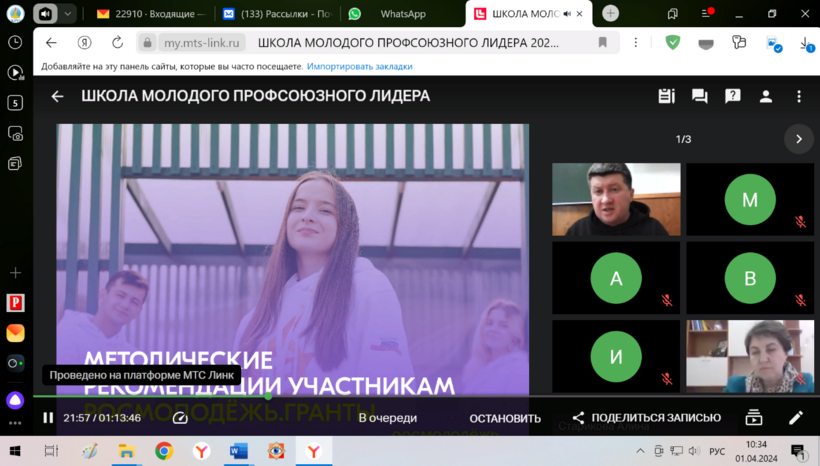Click the muted microphone icon on tile А
820x466 pixels.
coord(666,300)
